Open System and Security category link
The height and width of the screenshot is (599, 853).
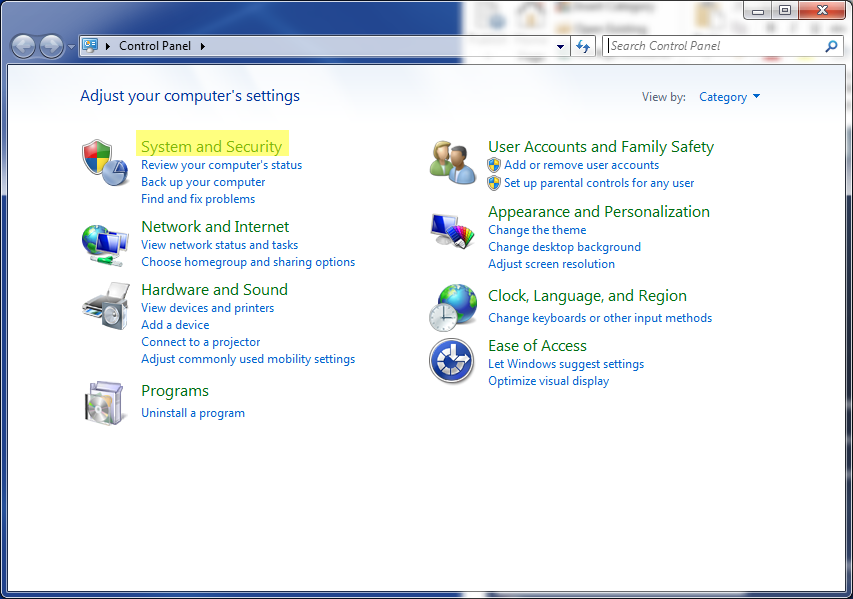coord(212,146)
